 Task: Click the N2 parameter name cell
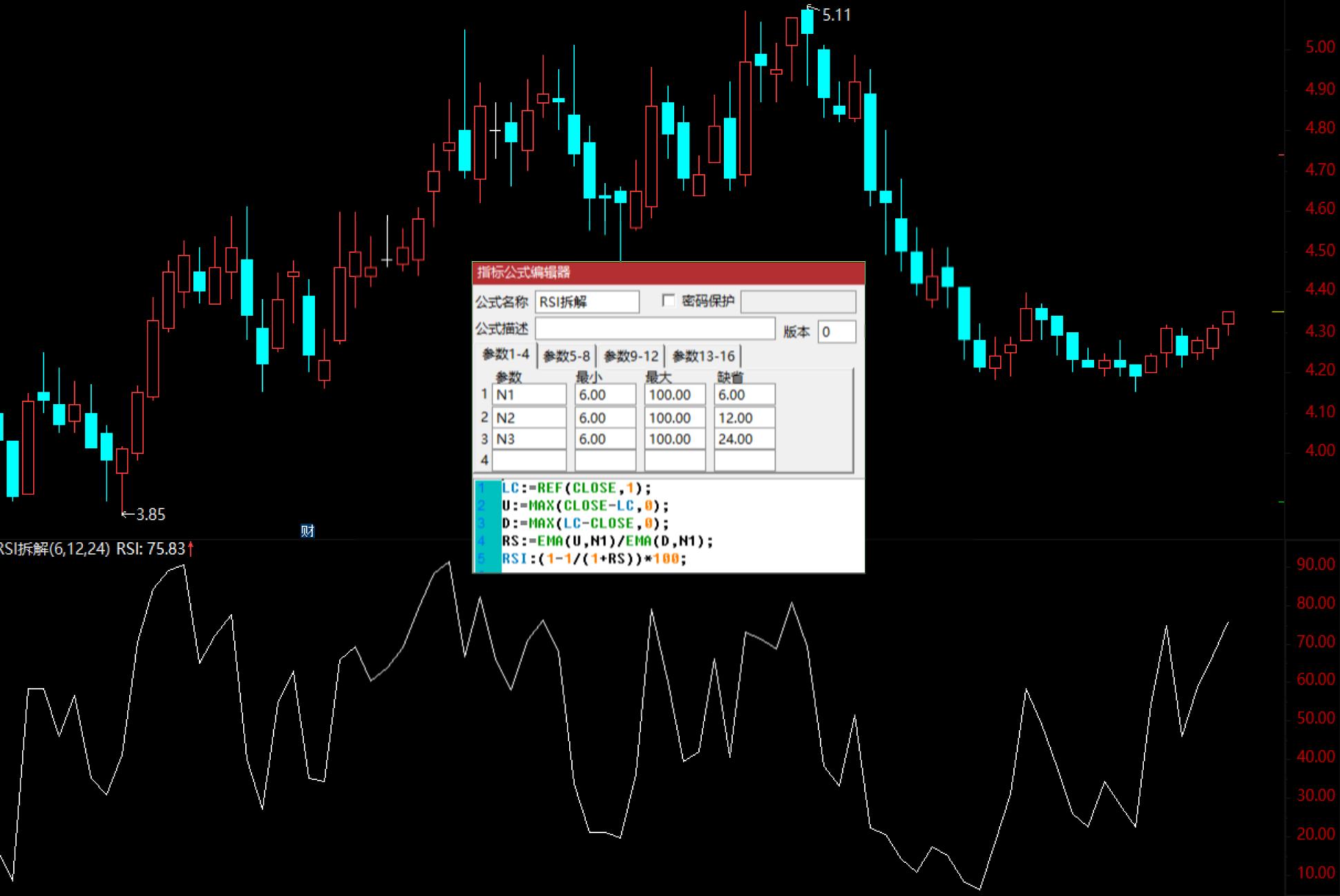(529, 417)
